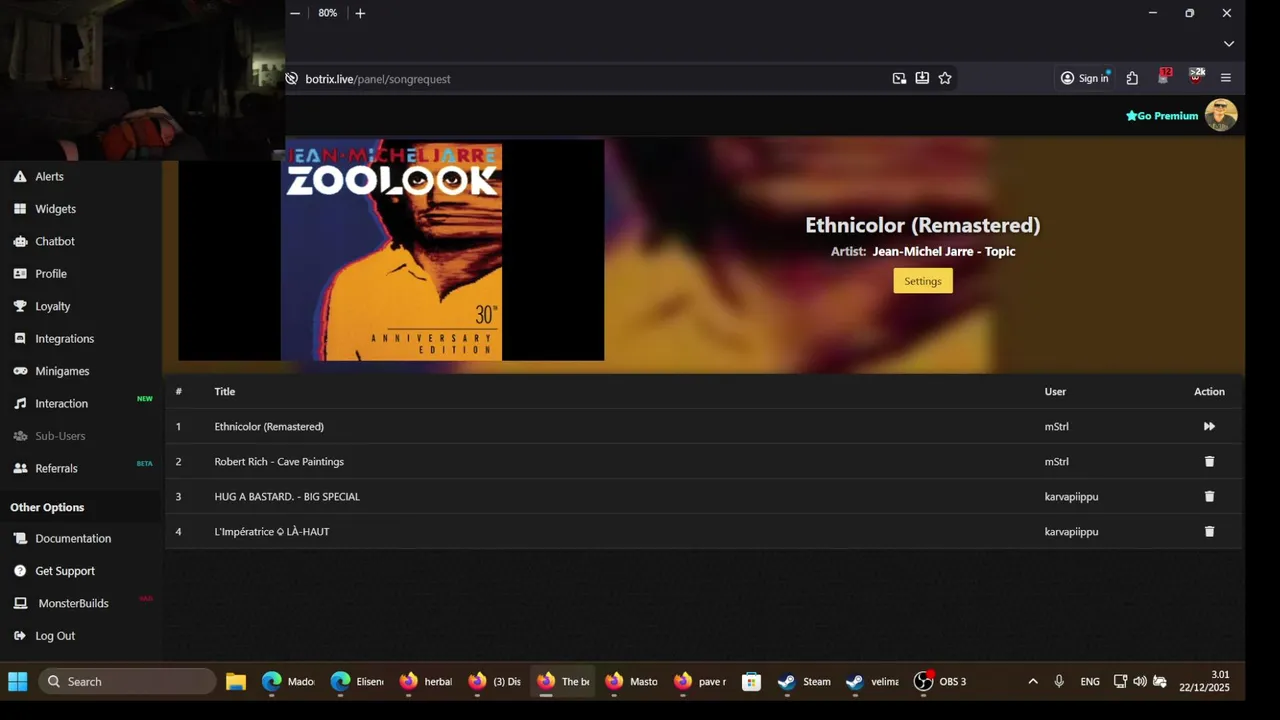Open the Sub-Users item
The width and height of the screenshot is (1280, 720).
pos(60,436)
